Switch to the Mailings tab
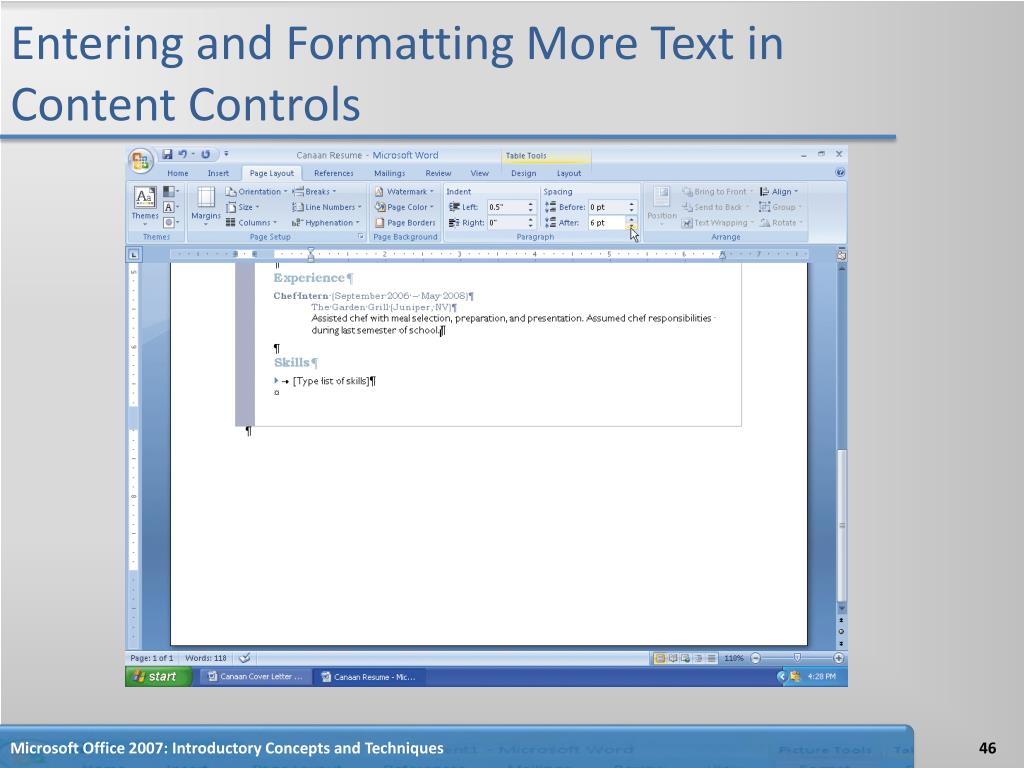The height and width of the screenshot is (768, 1024). click(x=389, y=173)
